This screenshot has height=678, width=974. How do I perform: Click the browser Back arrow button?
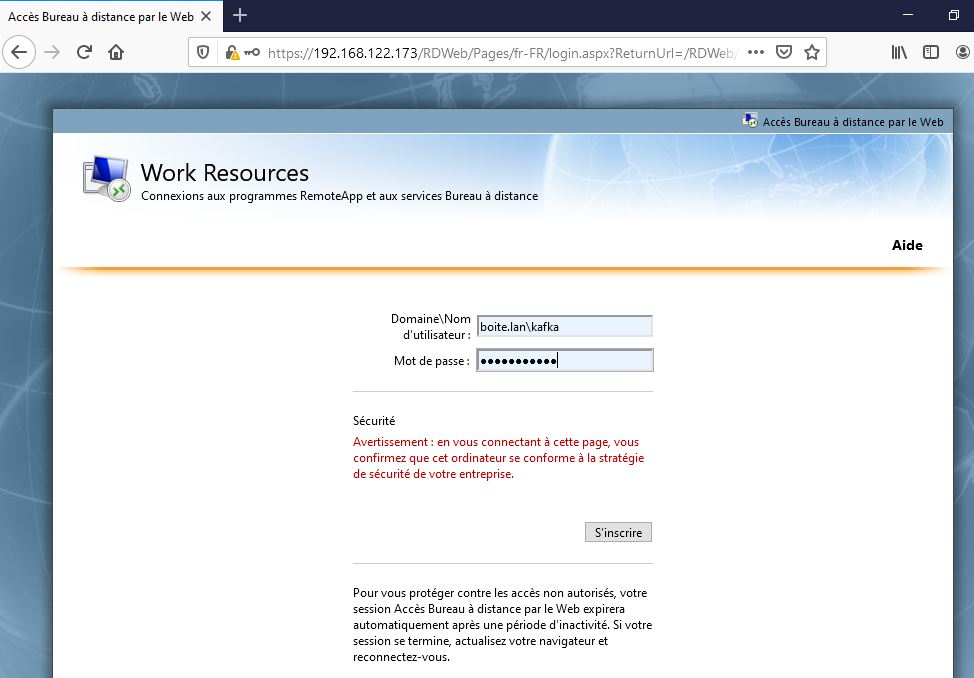tap(21, 52)
